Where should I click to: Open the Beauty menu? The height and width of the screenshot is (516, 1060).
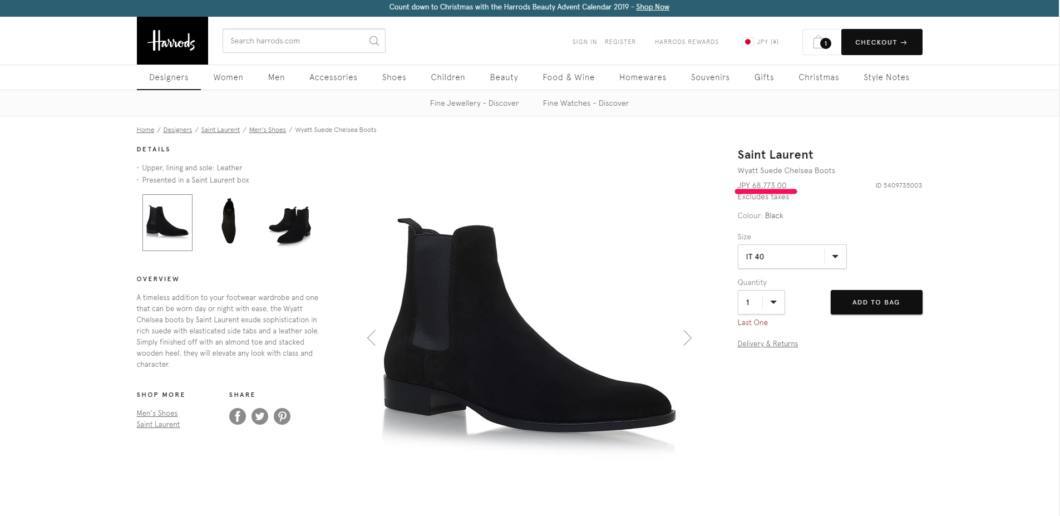pyautogui.click(x=504, y=77)
